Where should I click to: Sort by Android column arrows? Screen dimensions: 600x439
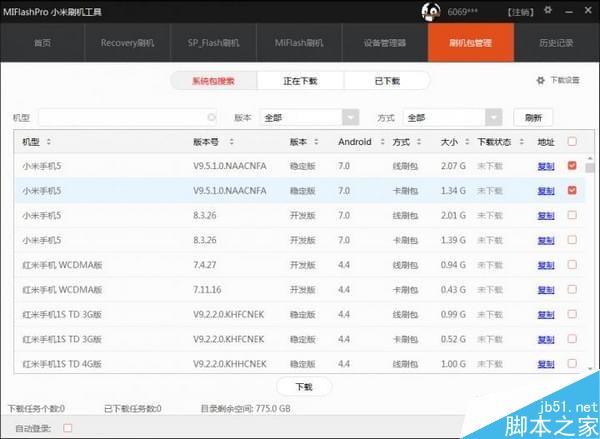(382, 142)
